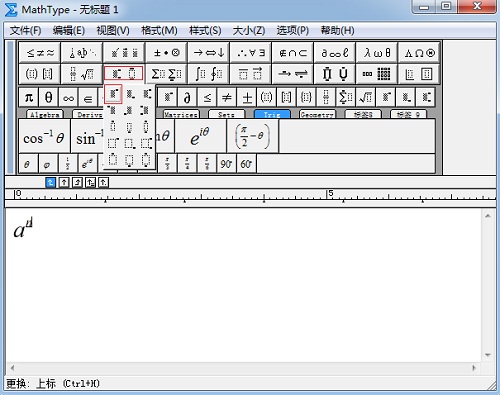Screen dimensions: 500x395
Task: Insert the not-equal symbol from small bar
Action: point(227,97)
